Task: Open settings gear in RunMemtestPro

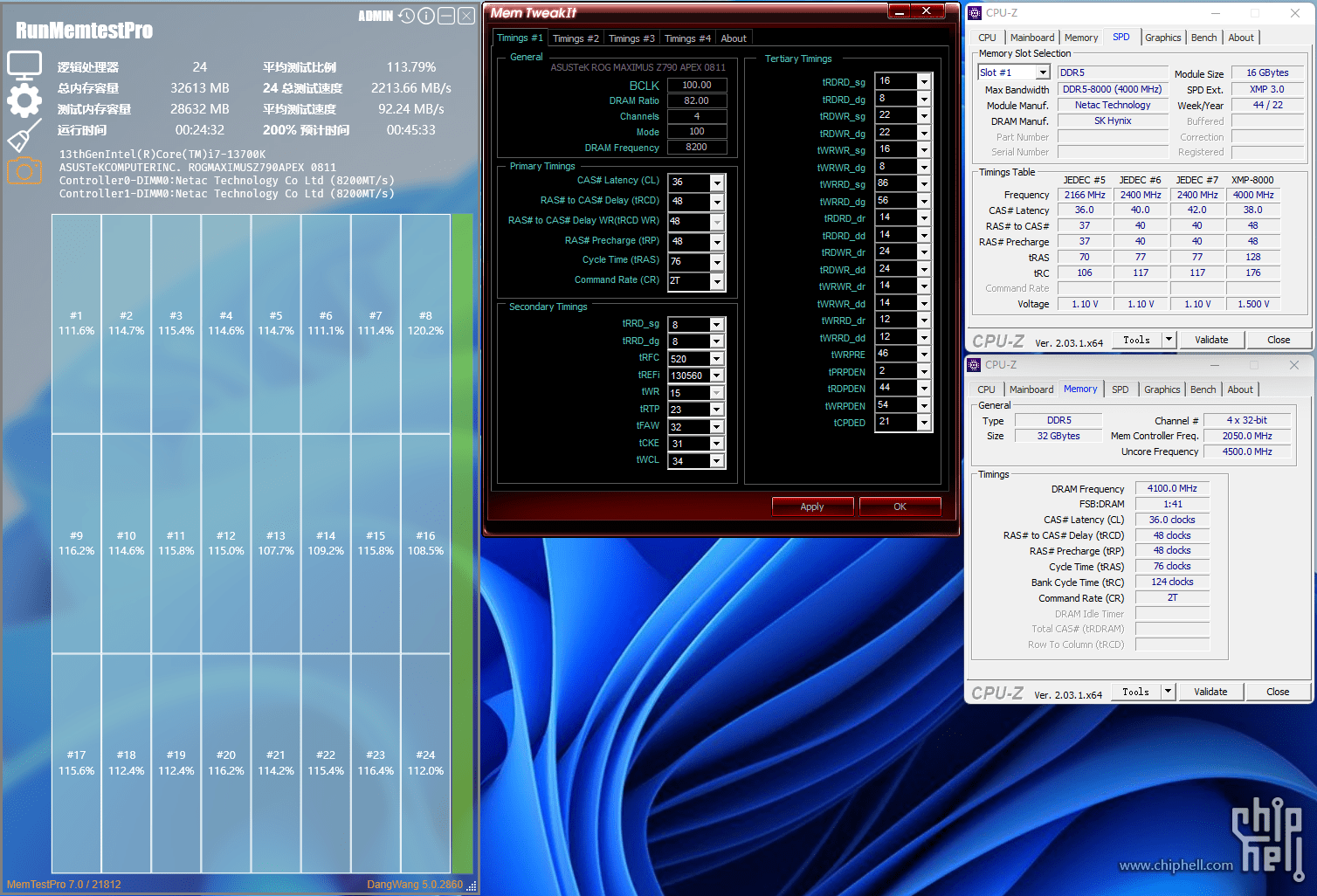Action: (24, 100)
